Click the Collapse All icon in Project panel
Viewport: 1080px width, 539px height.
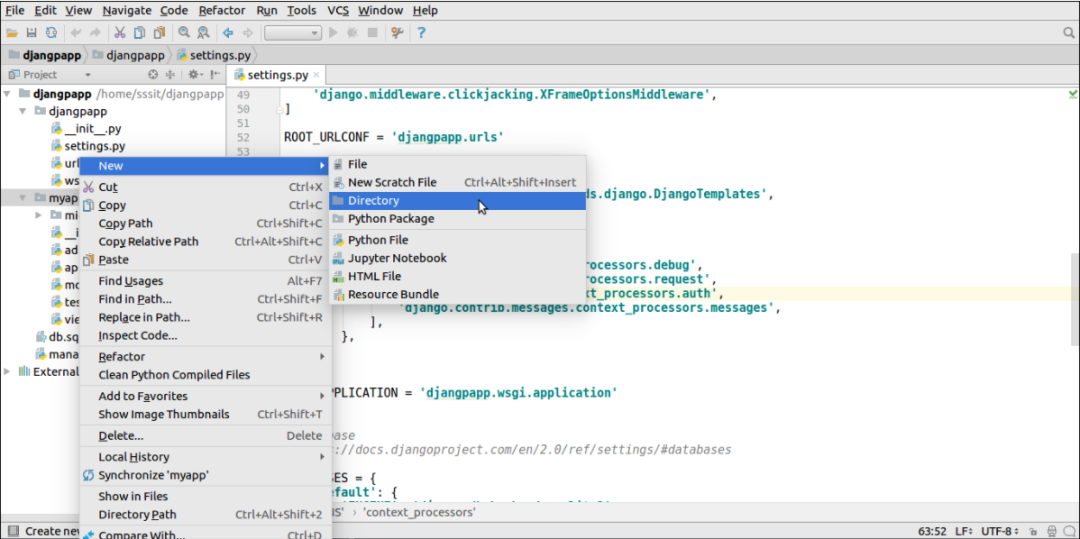point(170,75)
